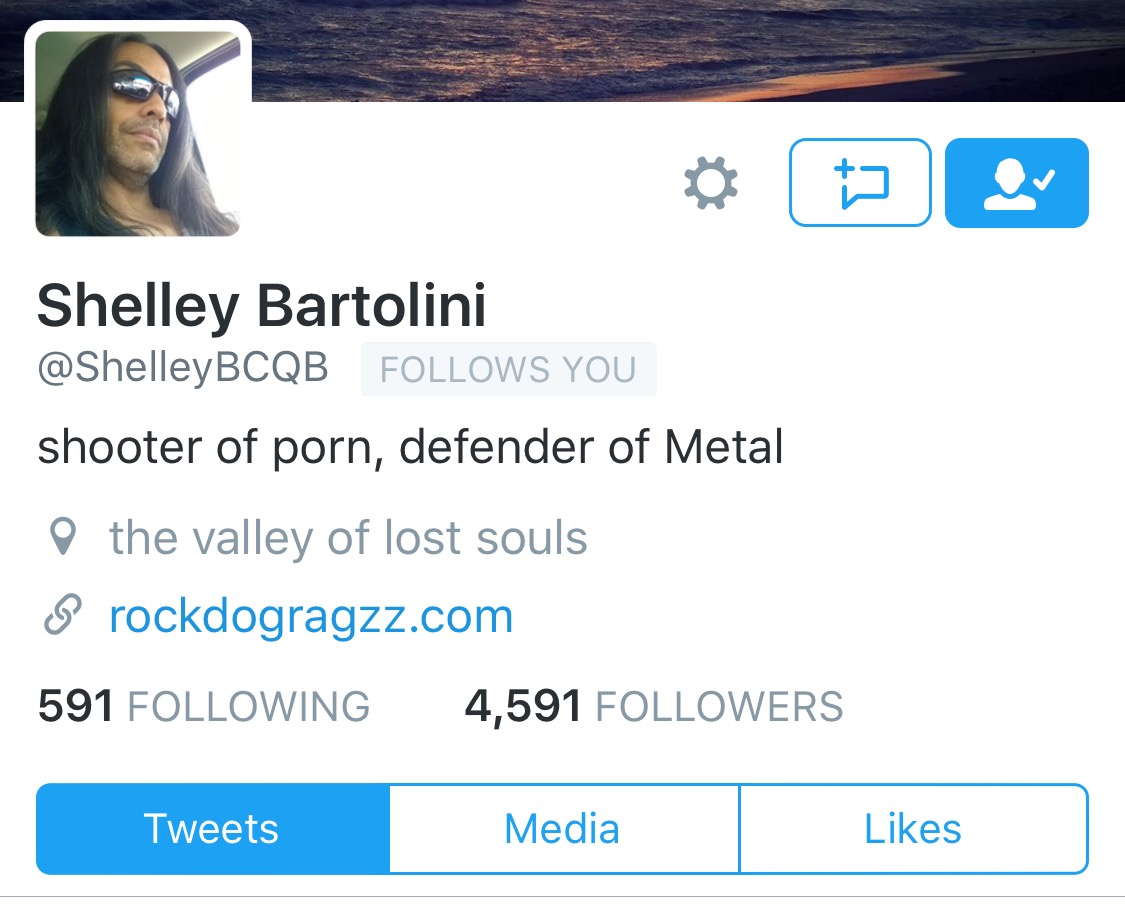View the 4,591 Followers list
The height and width of the screenshot is (914, 1125).
tap(654, 706)
